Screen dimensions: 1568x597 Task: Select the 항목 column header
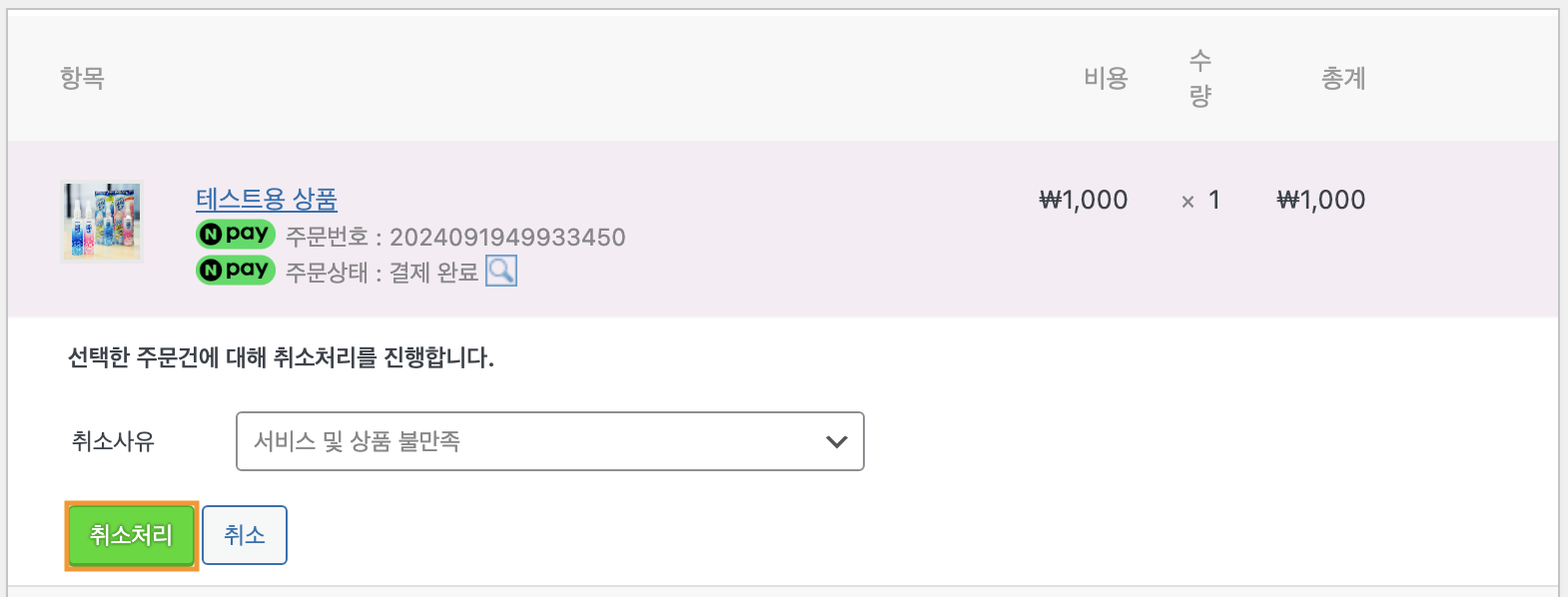tap(82, 78)
